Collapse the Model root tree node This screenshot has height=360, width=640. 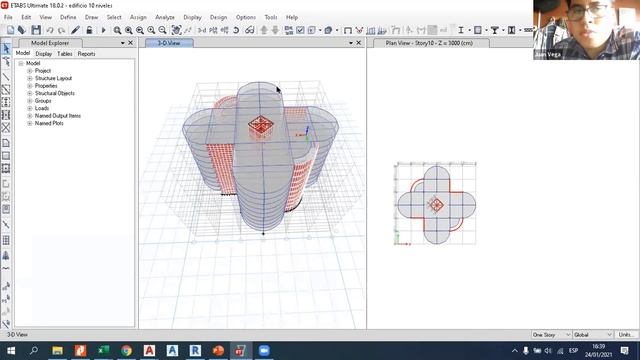tap(21, 64)
